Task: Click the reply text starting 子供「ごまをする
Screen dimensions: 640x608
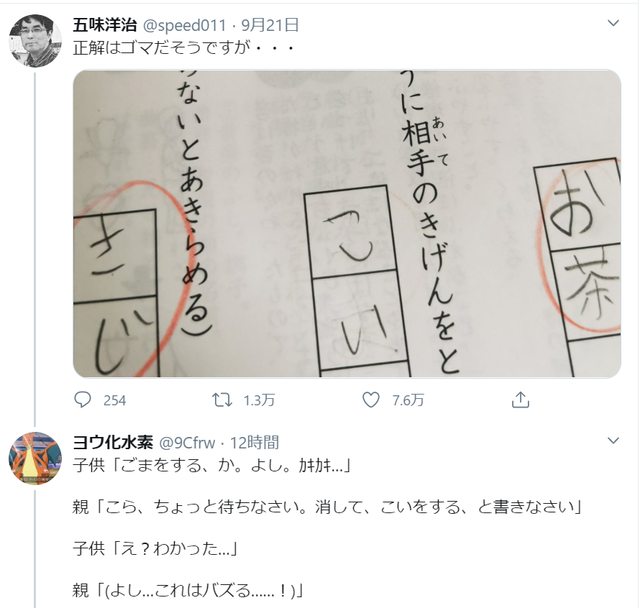Action: click(212, 465)
